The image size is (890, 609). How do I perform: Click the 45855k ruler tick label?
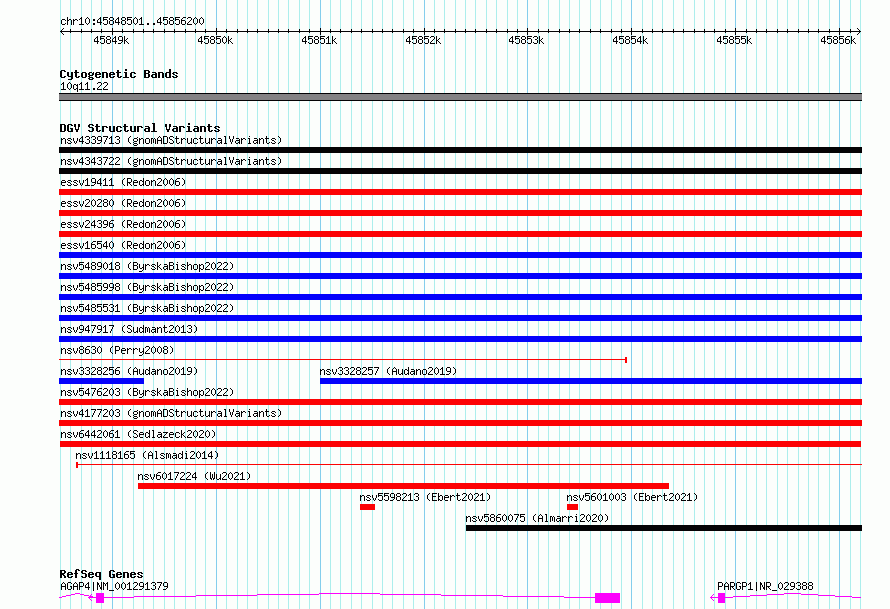(x=734, y=40)
